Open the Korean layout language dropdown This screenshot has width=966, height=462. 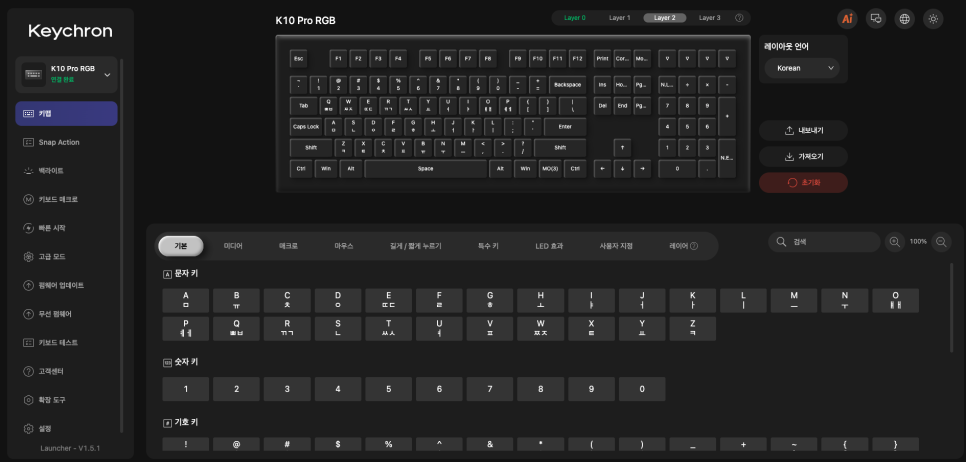point(802,68)
